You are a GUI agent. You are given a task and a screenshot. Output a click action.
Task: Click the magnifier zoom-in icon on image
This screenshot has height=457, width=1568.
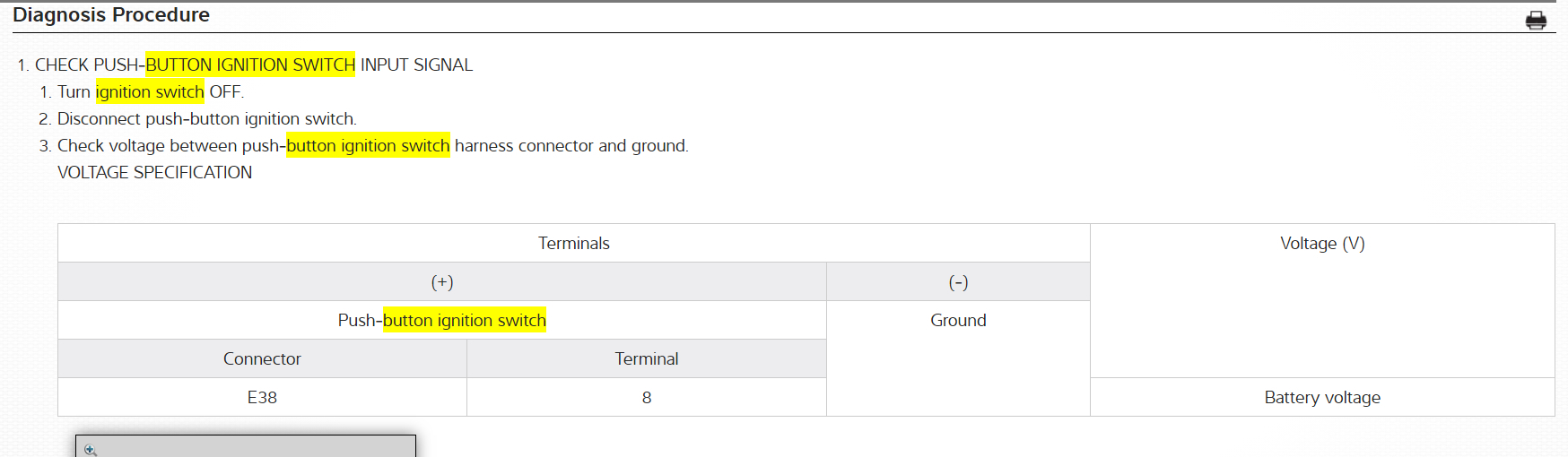click(x=90, y=450)
